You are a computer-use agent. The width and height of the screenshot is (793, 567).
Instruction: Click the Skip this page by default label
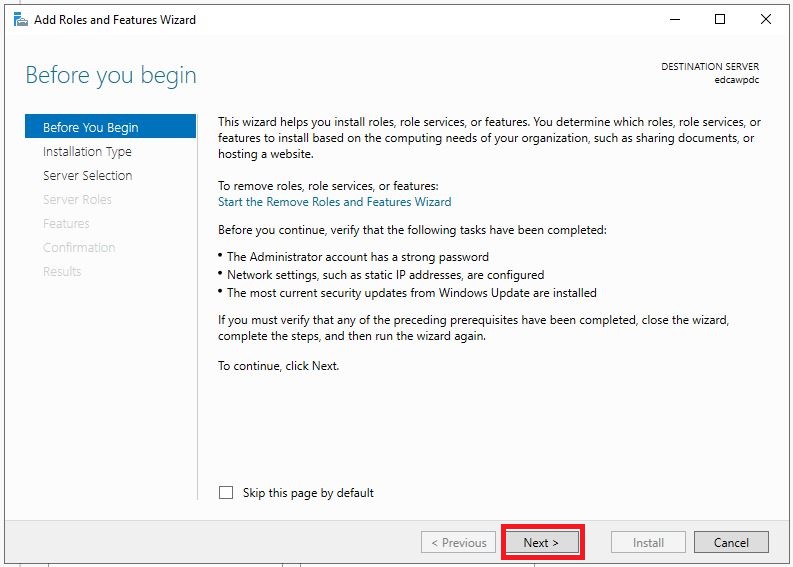pos(308,493)
